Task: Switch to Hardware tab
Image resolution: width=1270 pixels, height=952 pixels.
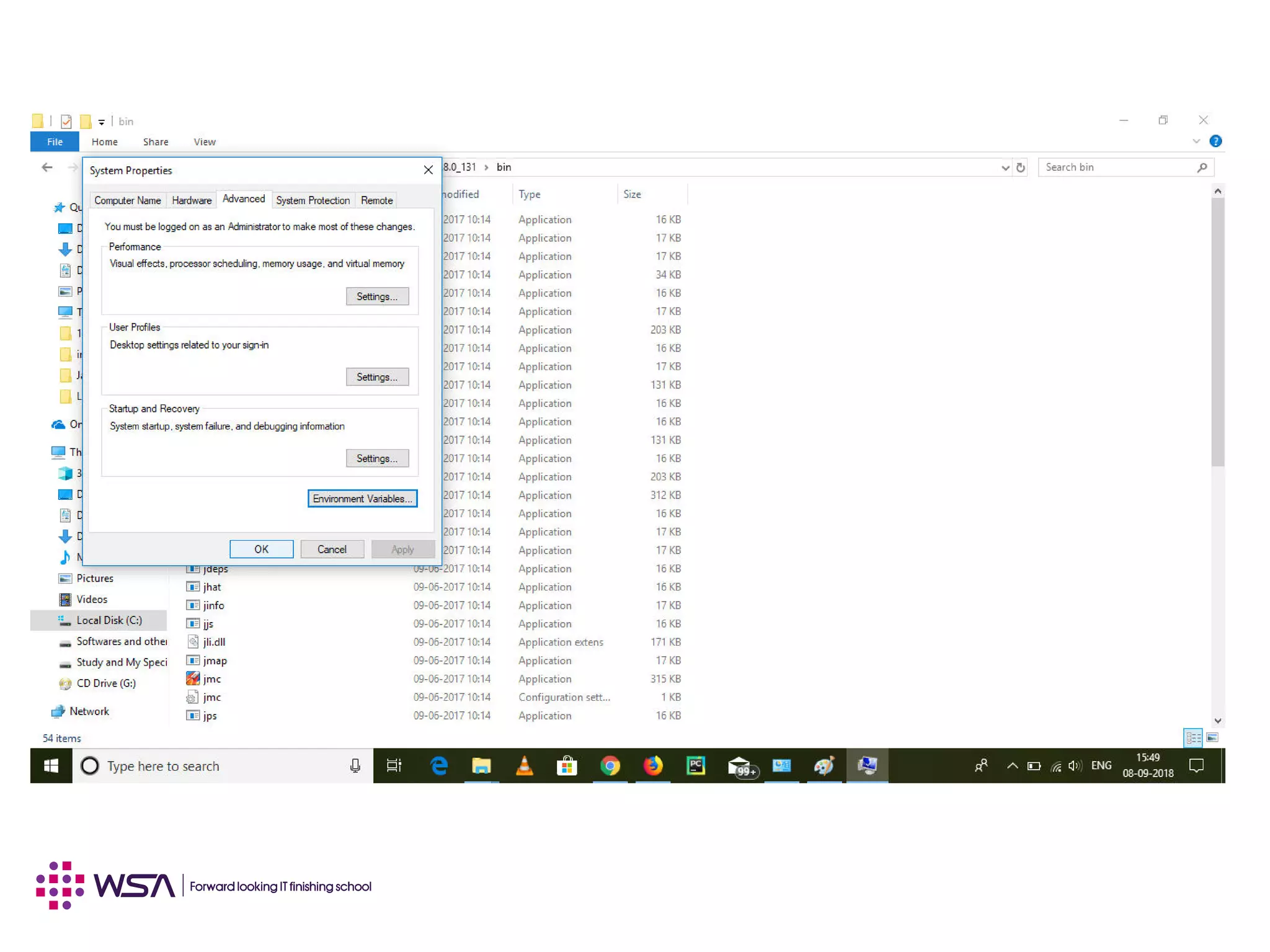Action: point(192,200)
